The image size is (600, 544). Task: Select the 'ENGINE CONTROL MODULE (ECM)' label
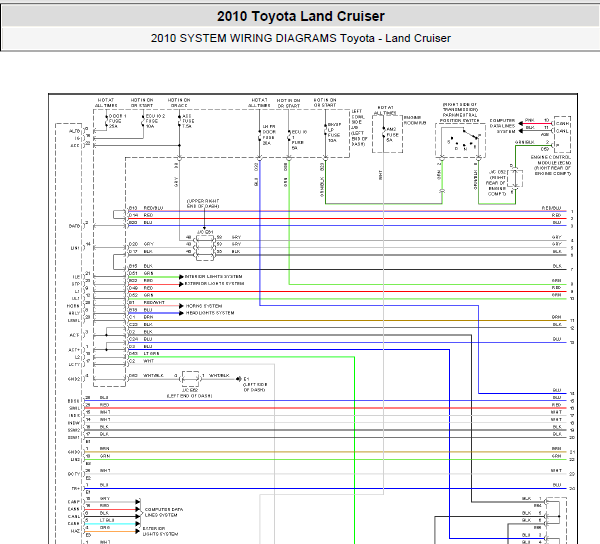[x=553, y=165]
